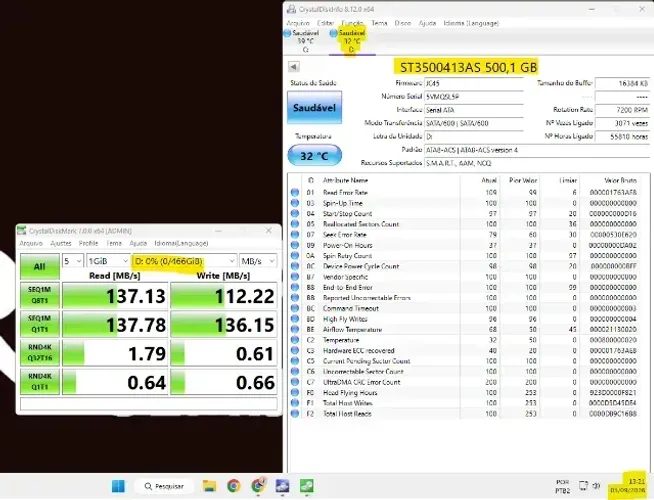
Task: Click status circle of Command Timeout row
Action: pyautogui.click(x=295, y=308)
